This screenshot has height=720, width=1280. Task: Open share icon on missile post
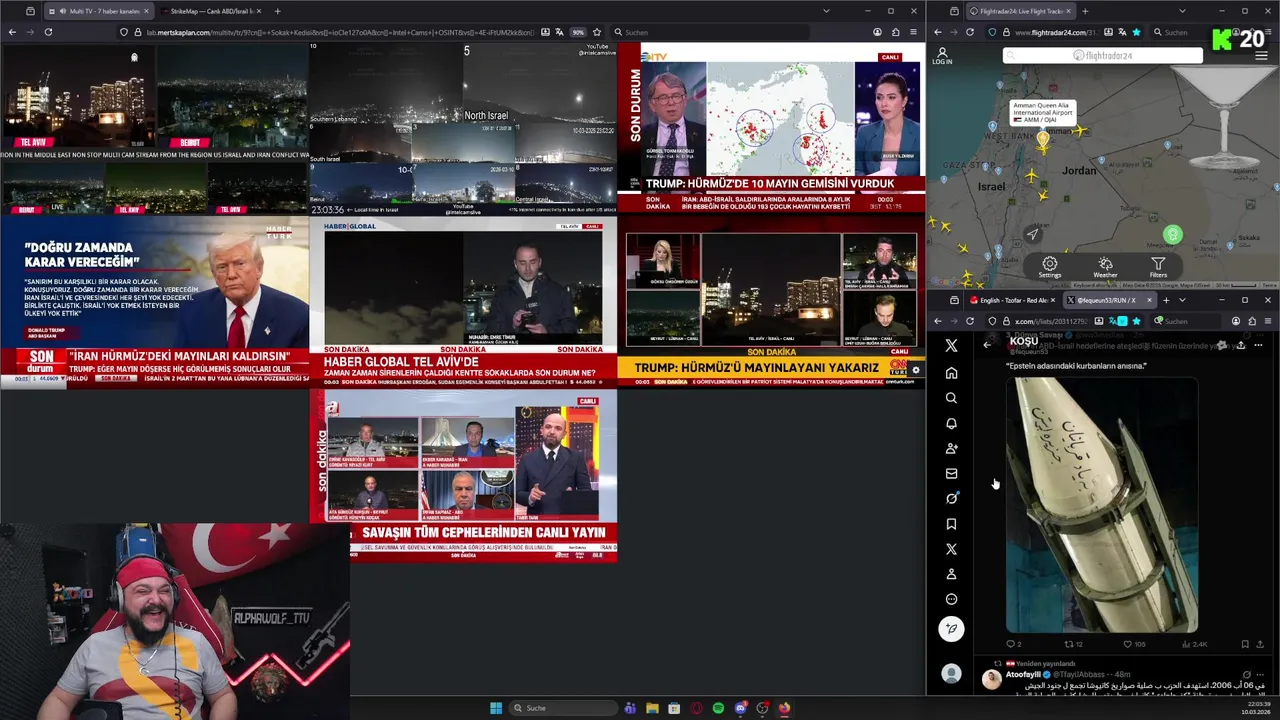pos(1259,644)
